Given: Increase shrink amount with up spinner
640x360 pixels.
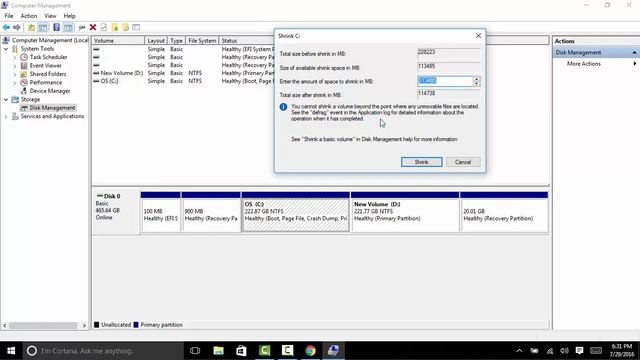Looking at the screenshot, I should 476,78.
